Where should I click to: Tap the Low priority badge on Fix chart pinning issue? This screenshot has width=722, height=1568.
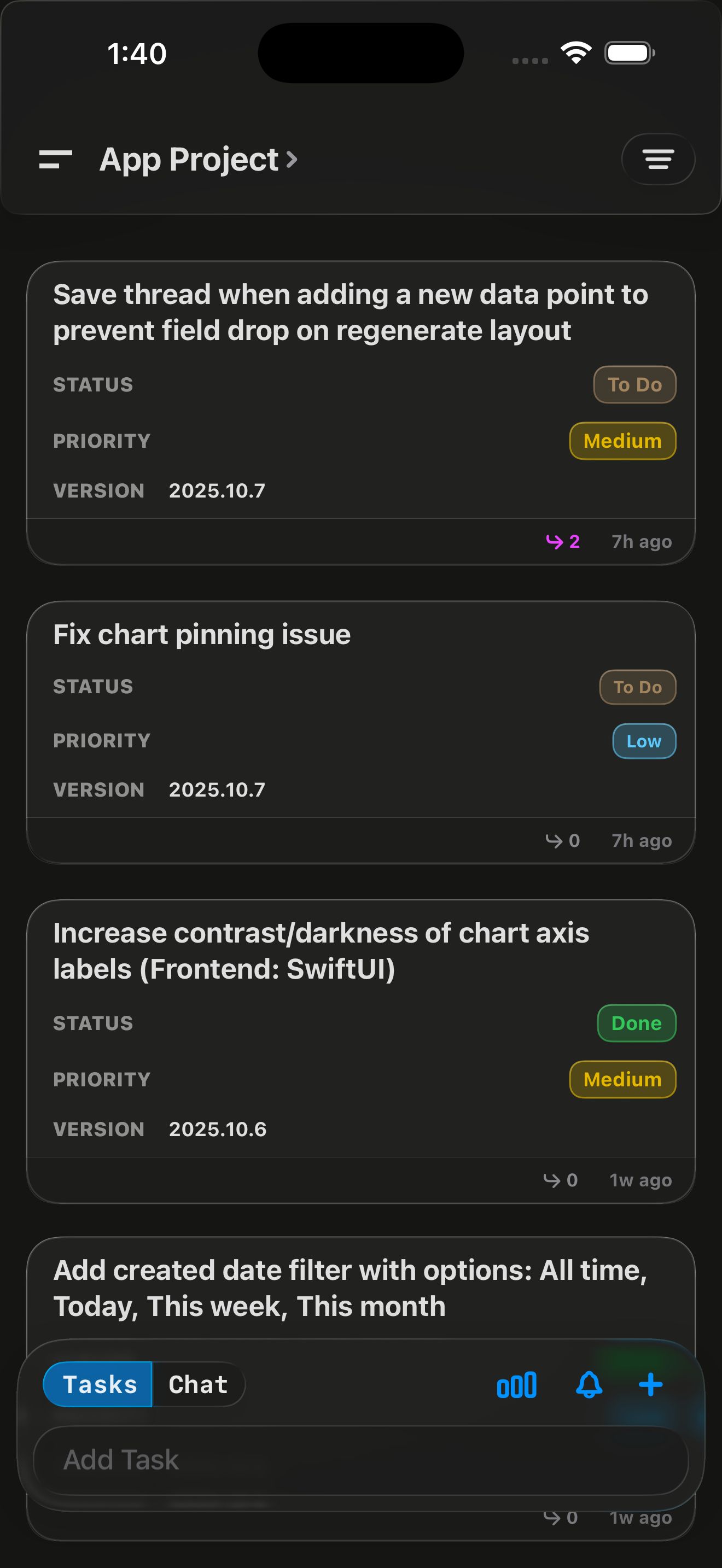643,741
